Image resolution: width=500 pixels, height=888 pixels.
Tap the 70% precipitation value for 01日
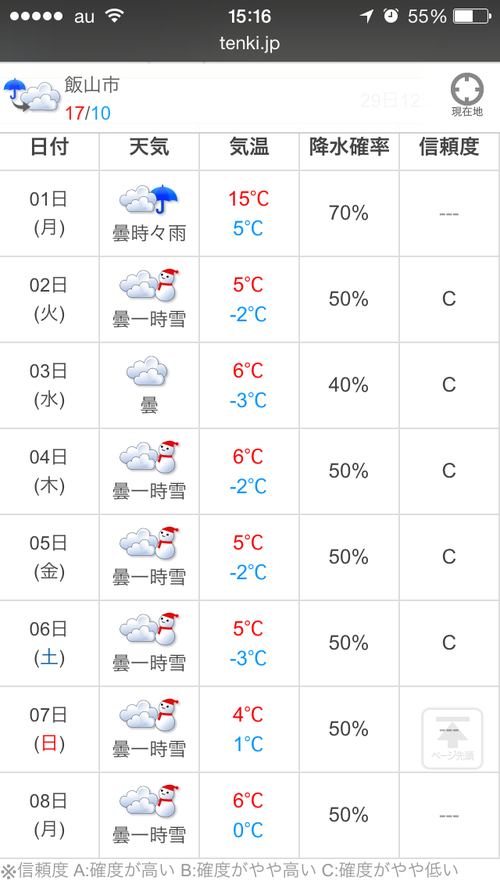[x=349, y=214]
